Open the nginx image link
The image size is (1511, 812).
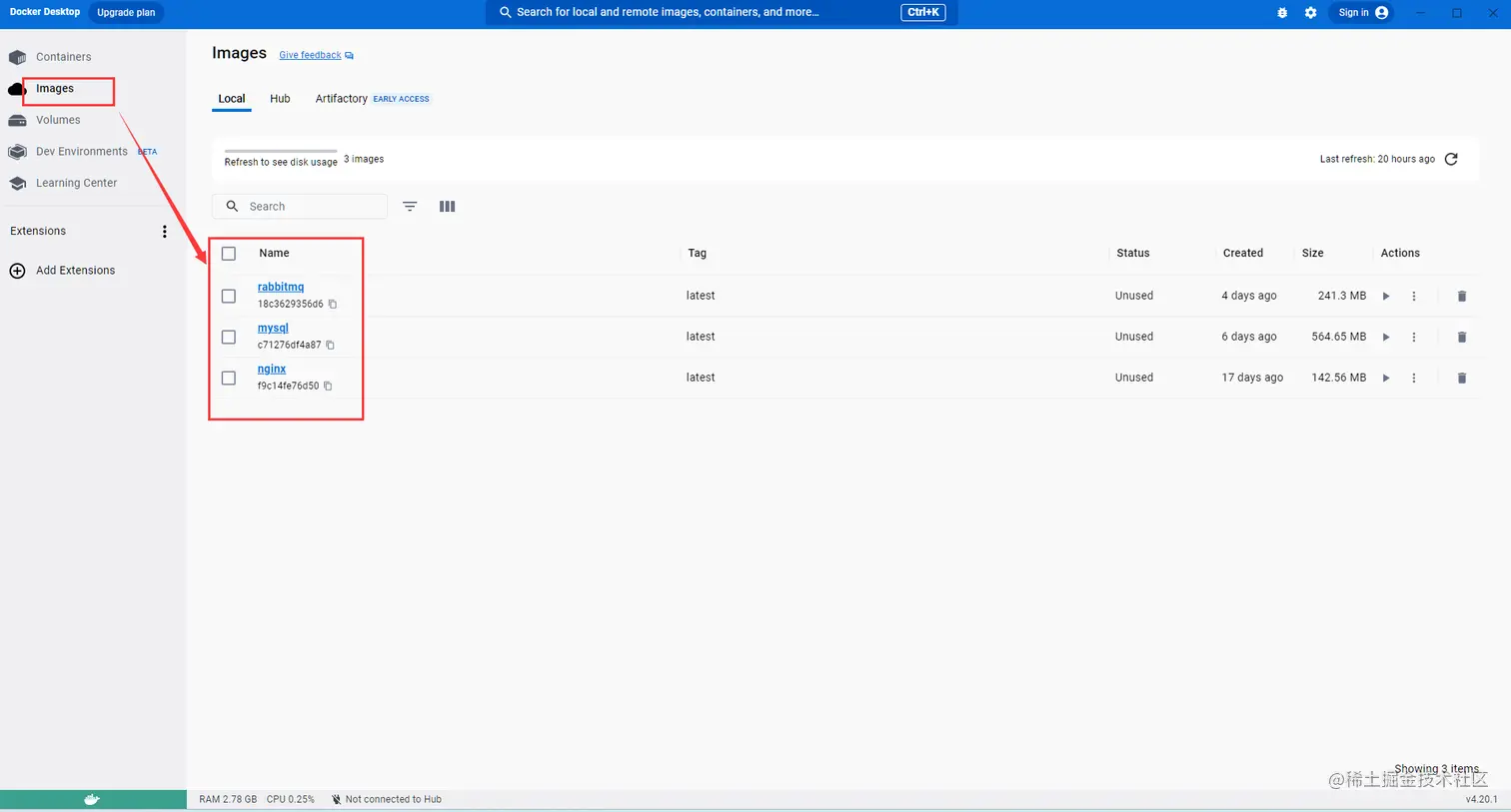pos(272,369)
